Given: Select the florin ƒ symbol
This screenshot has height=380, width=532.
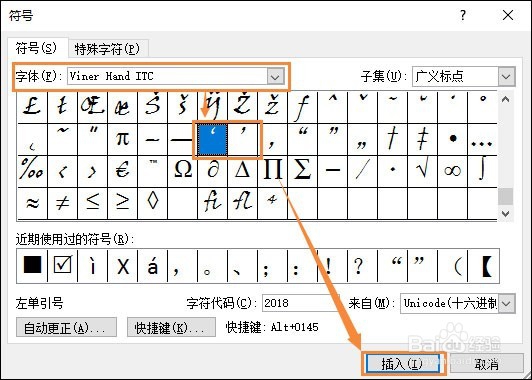Looking at the screenshot, I should pos(302,107).
